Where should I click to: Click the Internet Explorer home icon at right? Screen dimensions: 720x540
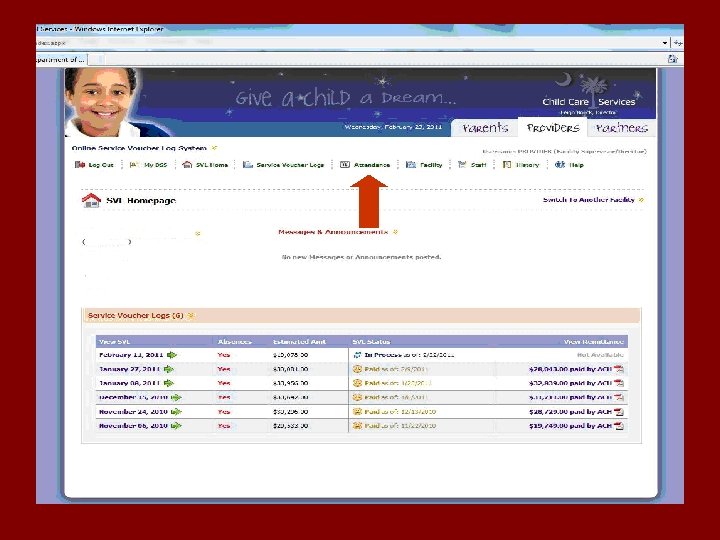[x=672, y=59]
